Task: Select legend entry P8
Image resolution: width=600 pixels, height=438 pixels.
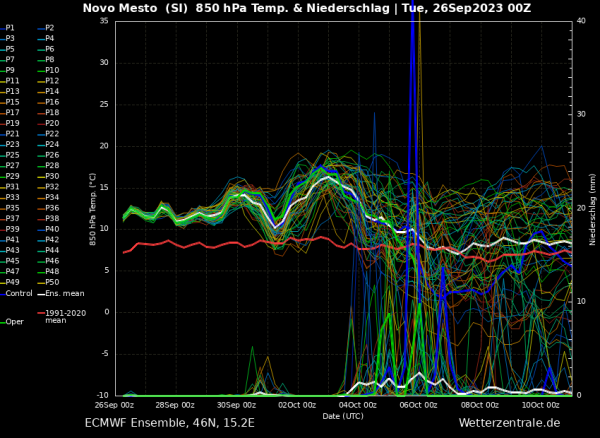Action: click(x=46, y=60)
